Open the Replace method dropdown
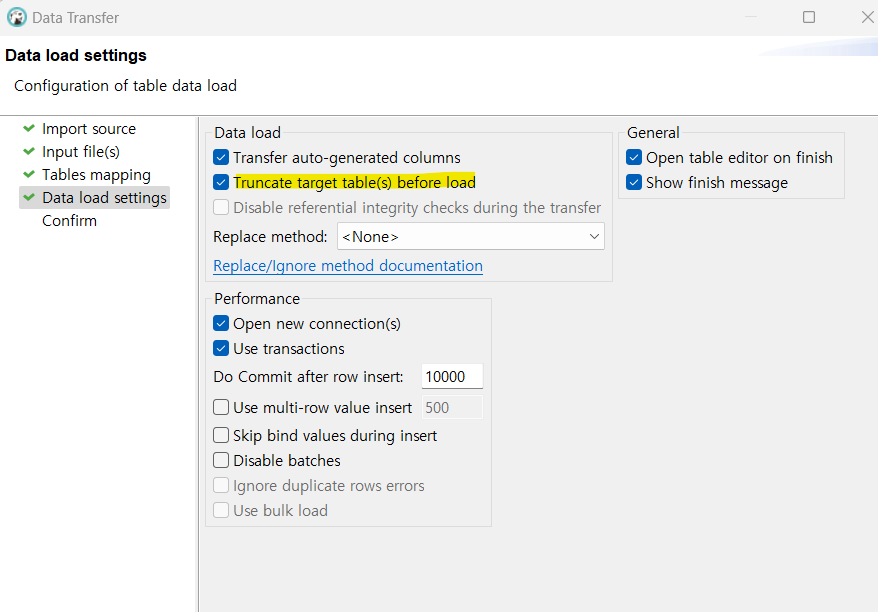 click(x=471, y=237)
